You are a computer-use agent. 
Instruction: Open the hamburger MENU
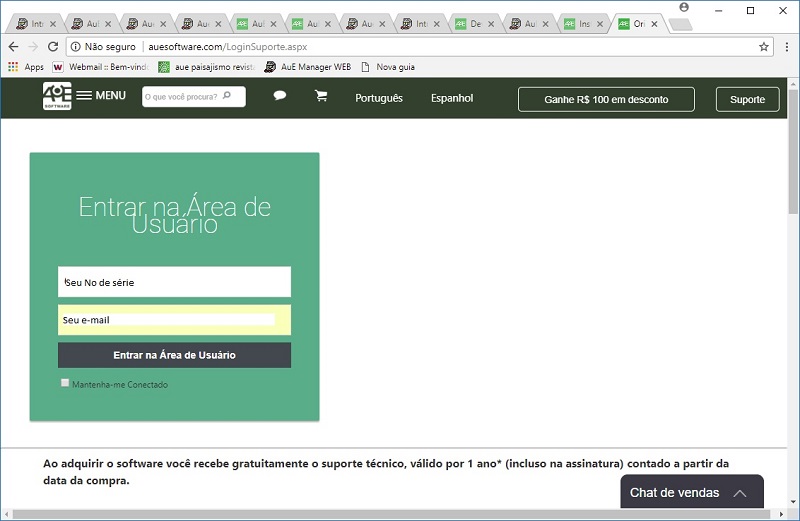pyautogui.click(x=101, y=96)
